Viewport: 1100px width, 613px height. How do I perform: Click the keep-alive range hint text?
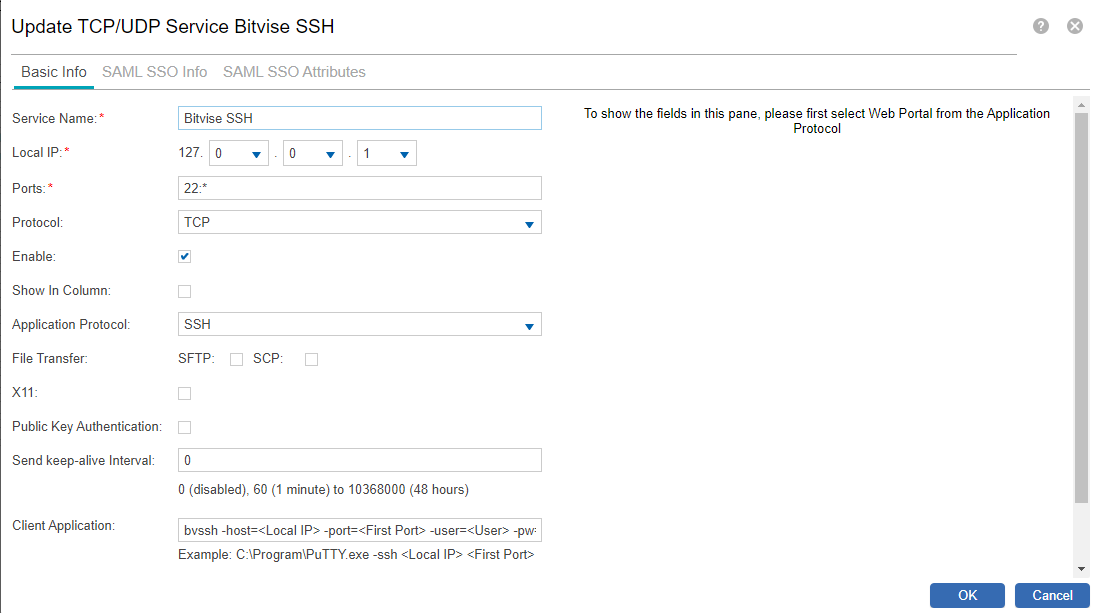tap(323, 490)
